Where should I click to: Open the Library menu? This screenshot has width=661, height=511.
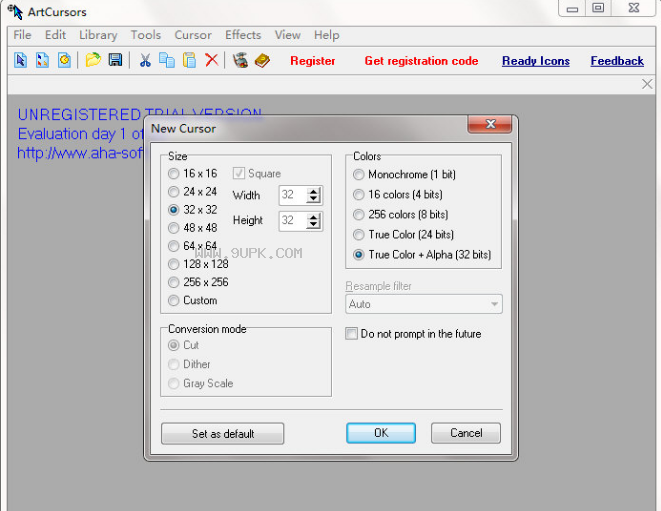[x=98, y=35]
